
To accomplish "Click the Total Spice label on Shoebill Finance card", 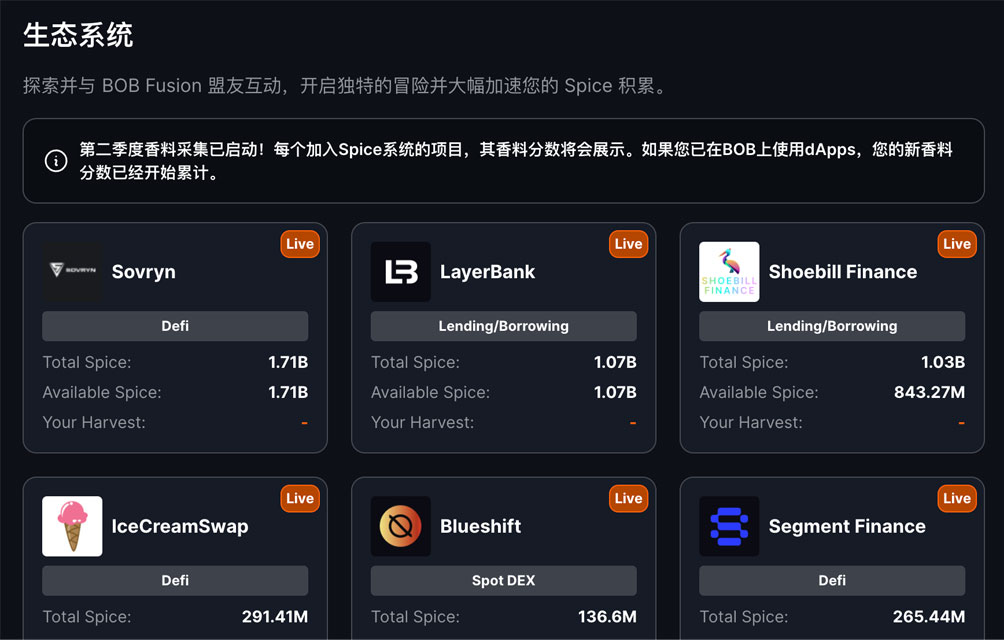I will tap(744, 362).
